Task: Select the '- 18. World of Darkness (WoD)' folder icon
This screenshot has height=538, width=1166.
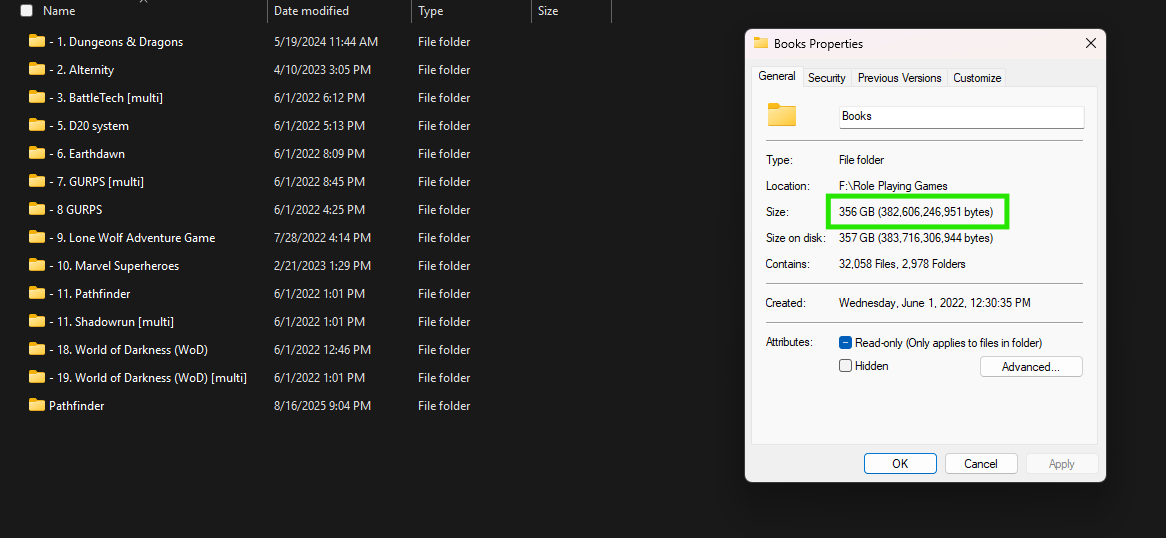Action: (x=37, y=349)
